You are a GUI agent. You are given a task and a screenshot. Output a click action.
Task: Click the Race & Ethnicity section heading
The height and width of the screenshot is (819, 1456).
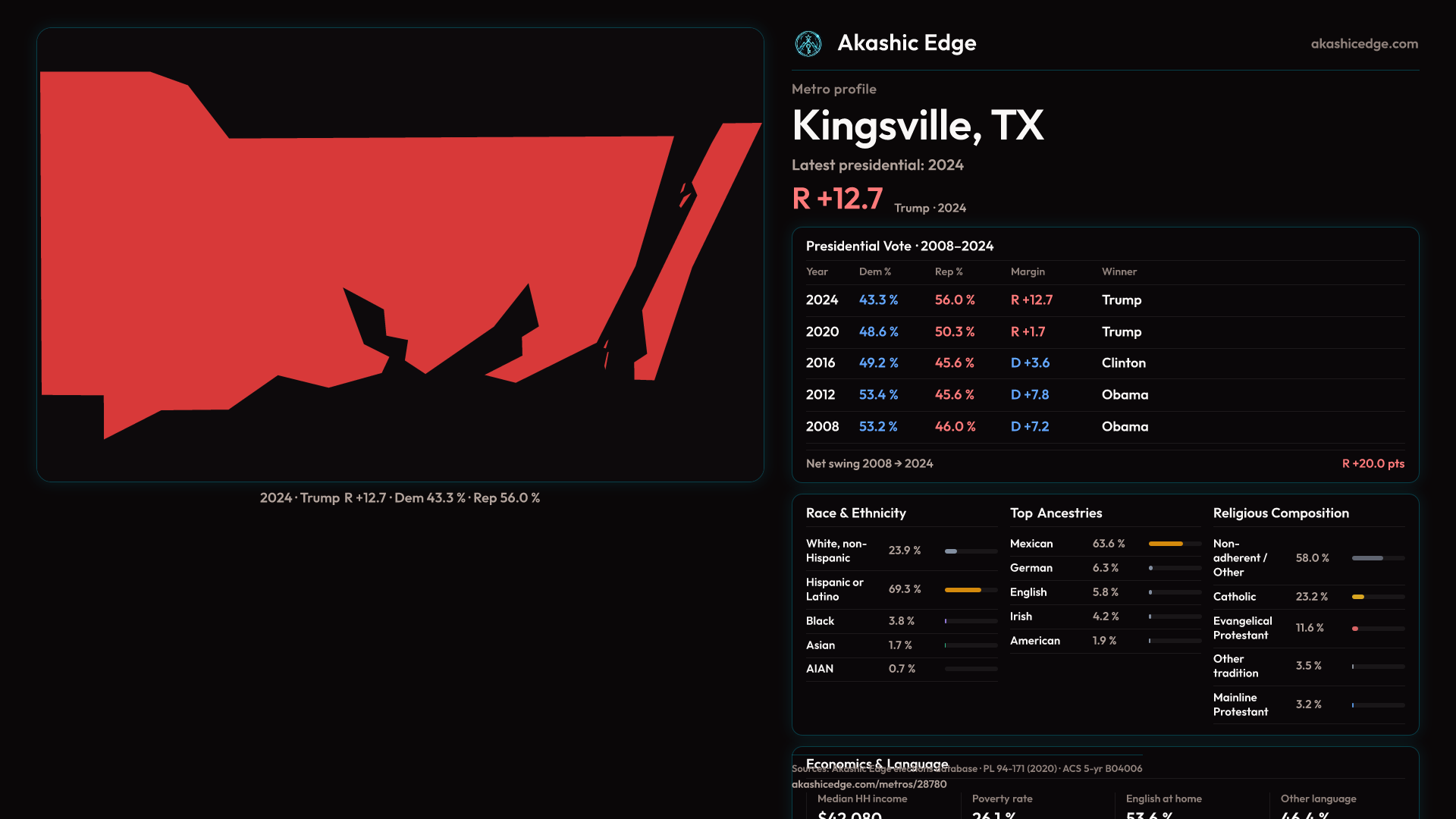click(x=855, y=513)
